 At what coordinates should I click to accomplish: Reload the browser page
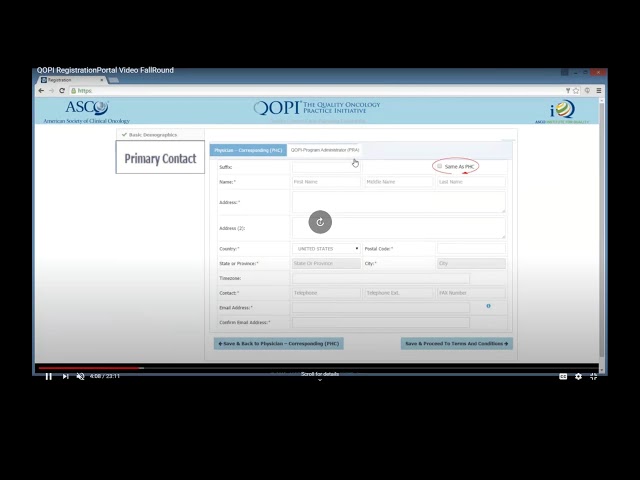point(62,91)
